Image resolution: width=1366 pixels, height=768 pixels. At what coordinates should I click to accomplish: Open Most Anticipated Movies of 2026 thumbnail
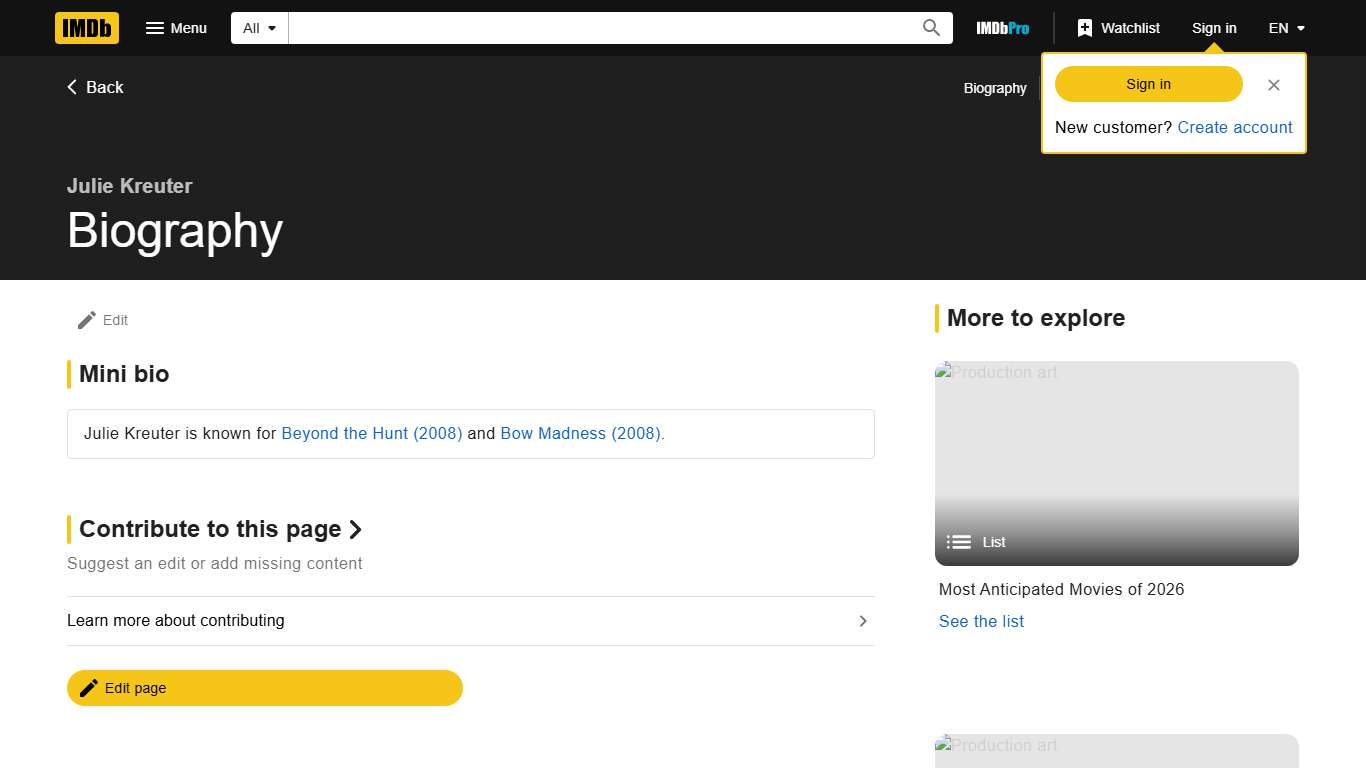coord(1116,463)
